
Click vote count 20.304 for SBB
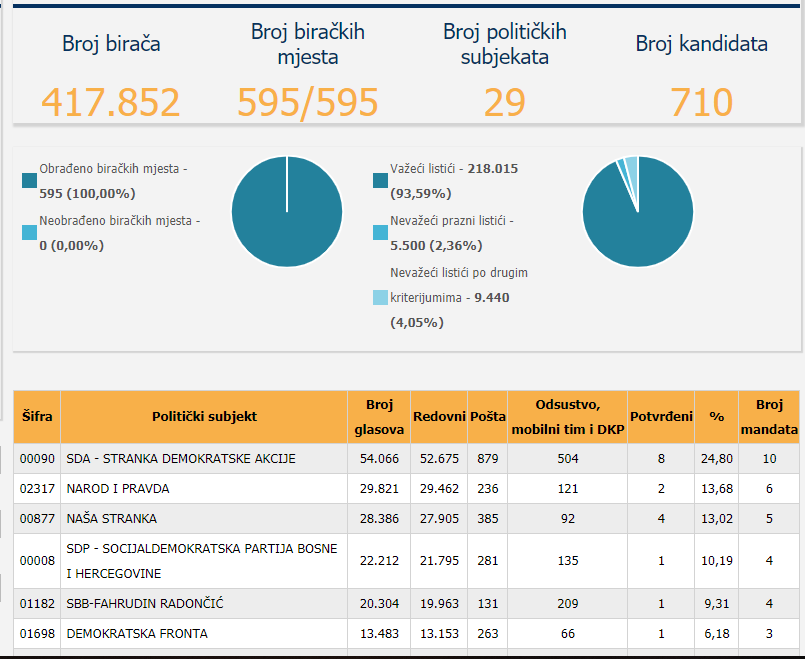379,604
